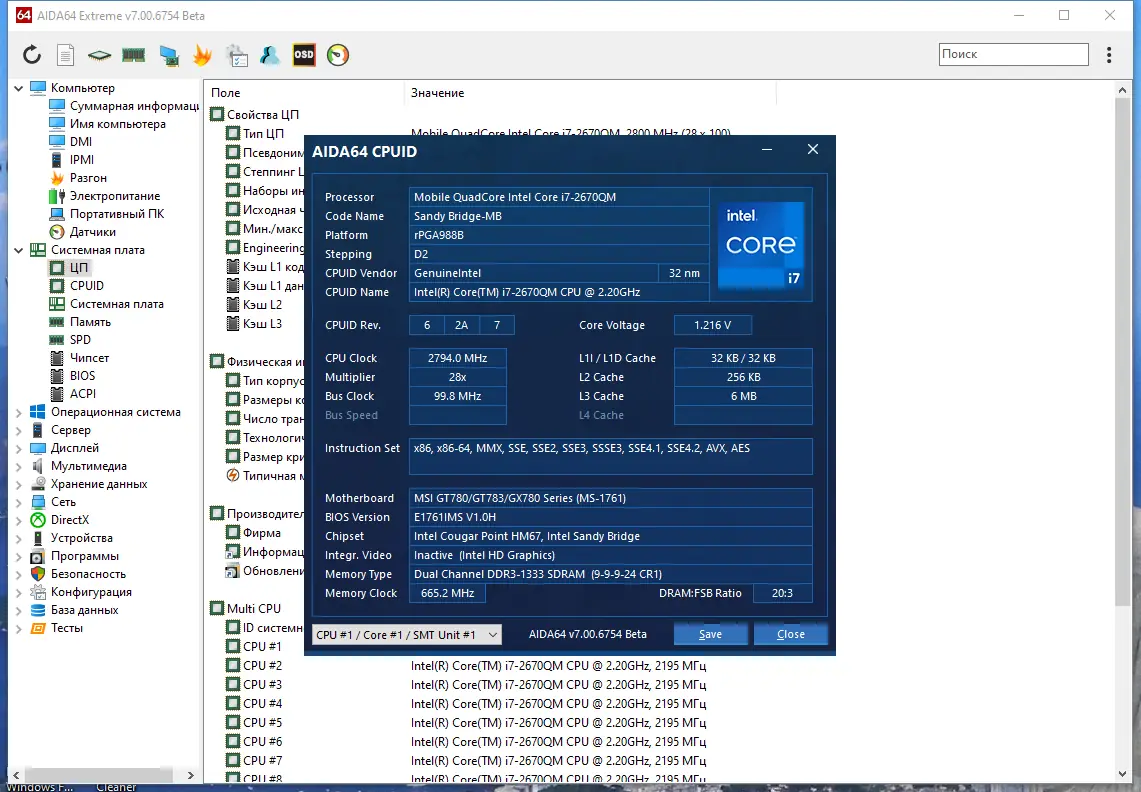
Task: Open CPU core selector dropdown
Action: point(407,635)
